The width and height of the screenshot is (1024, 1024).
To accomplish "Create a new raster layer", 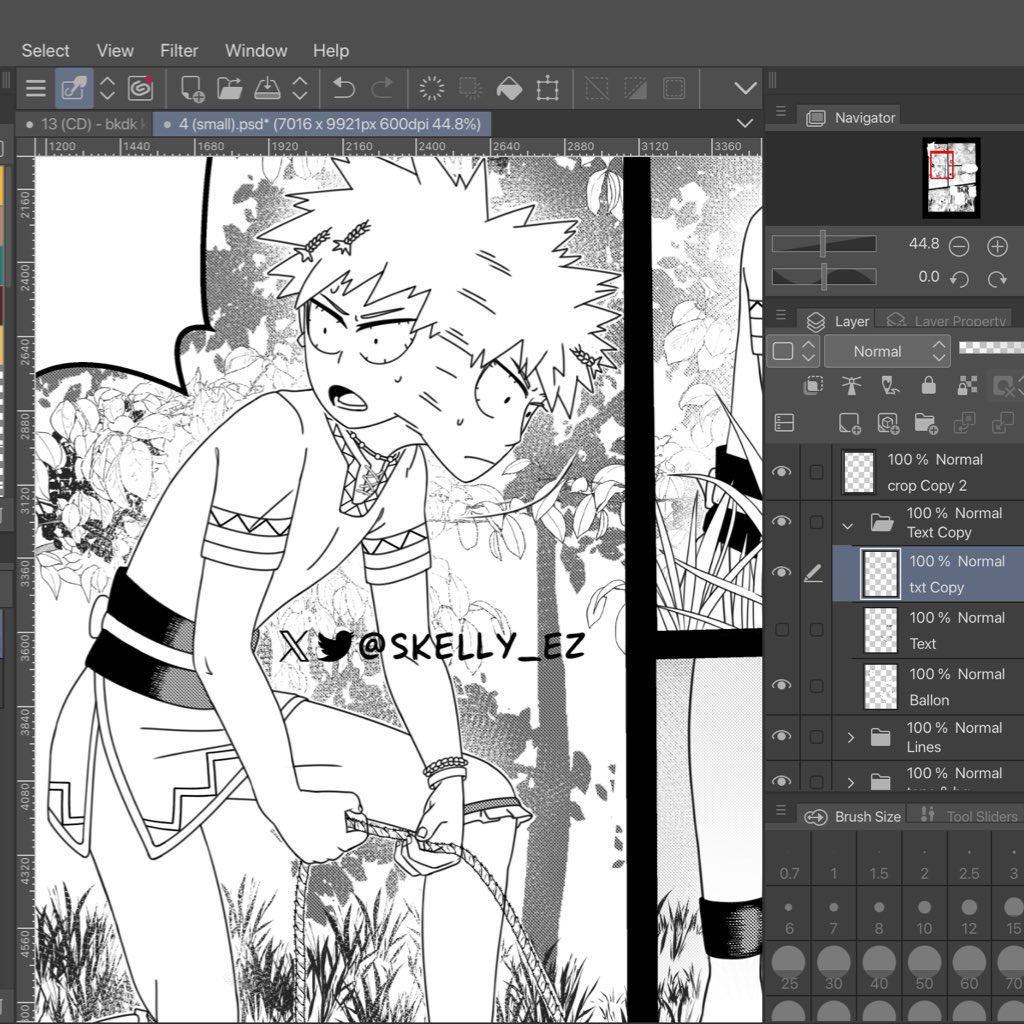I will [849, 423].
